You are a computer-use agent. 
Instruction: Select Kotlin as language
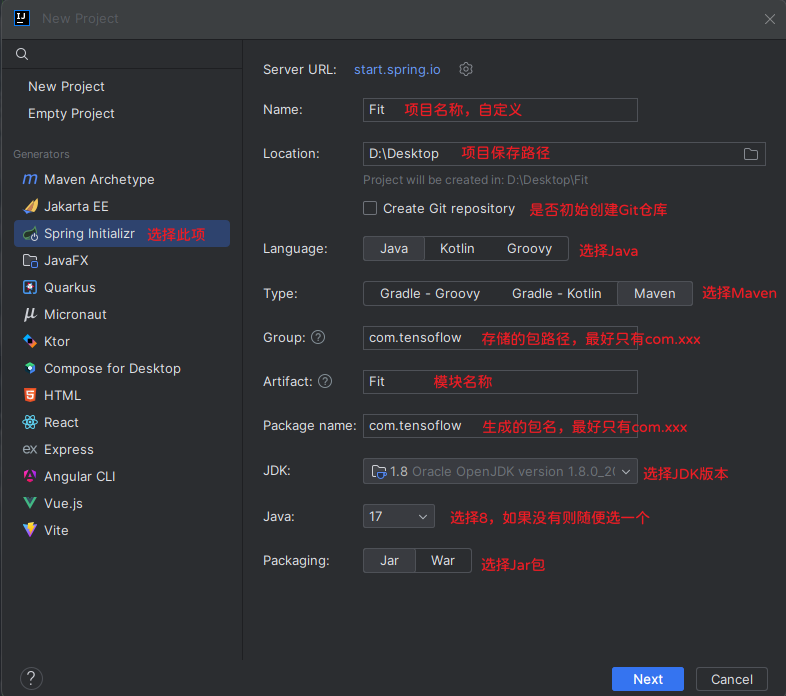[457, 249]
